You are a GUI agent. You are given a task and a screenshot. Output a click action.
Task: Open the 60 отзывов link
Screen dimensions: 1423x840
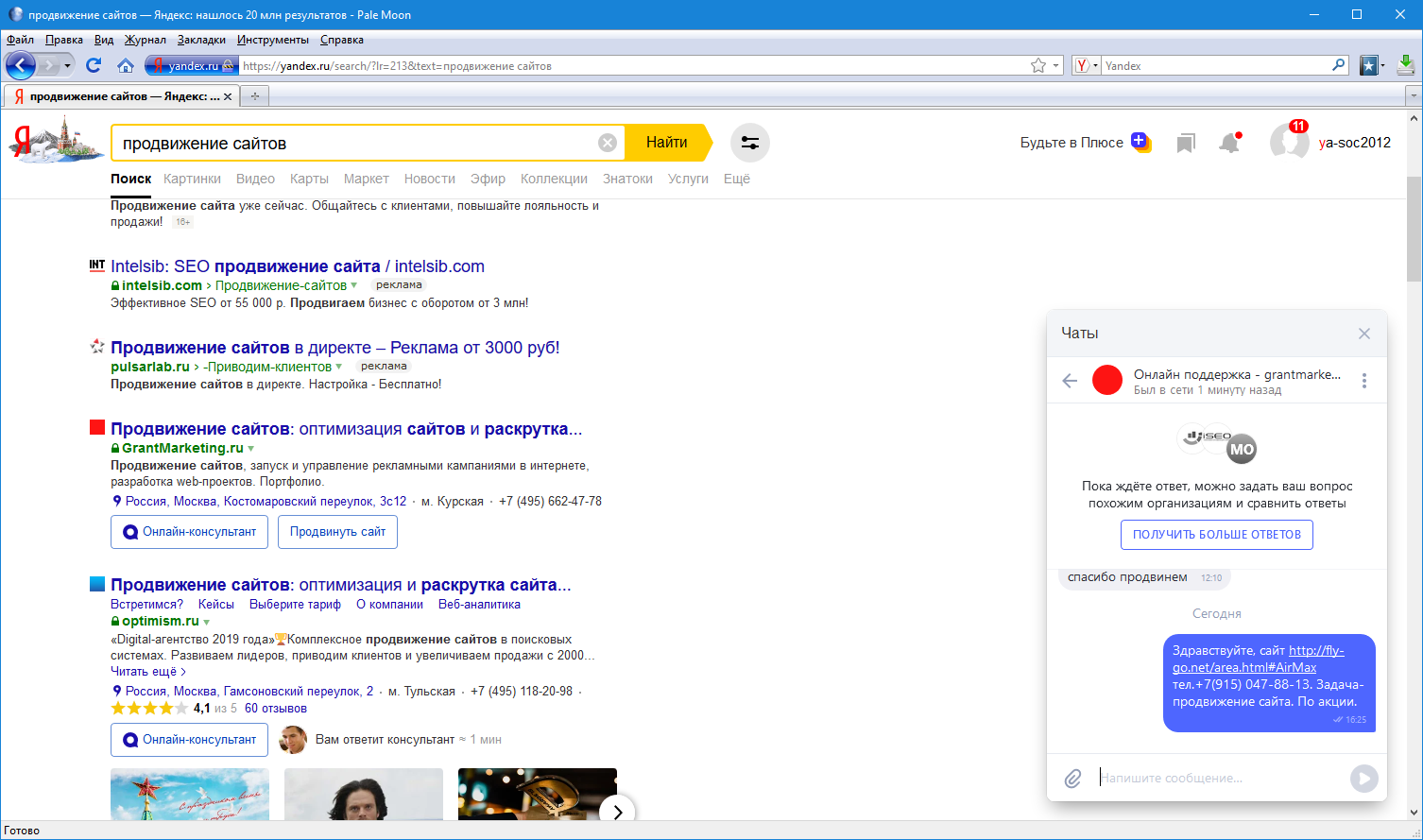[276, 709]
